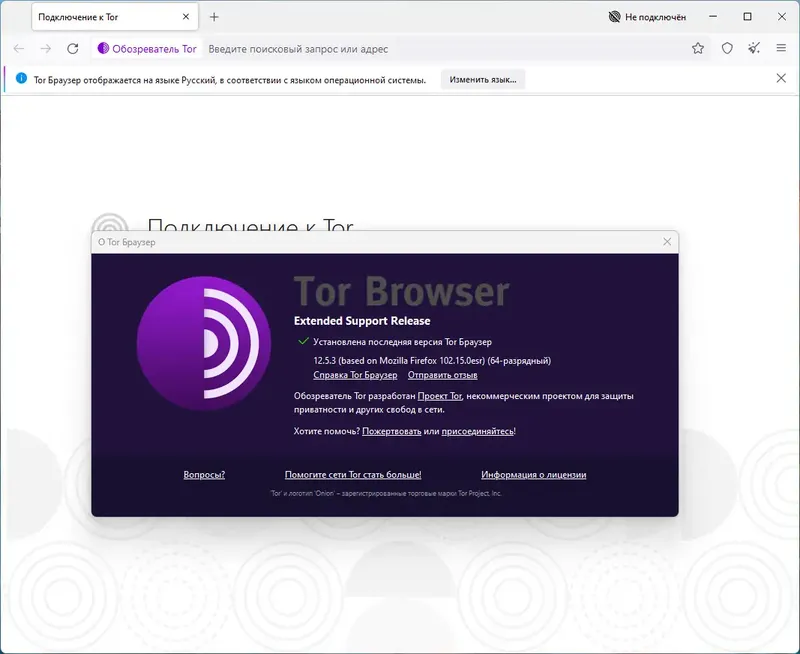The width and height of the screenshot is (800, 654).
Task: Reload the current page
Action: pyautogui.click(x=73, y=49)
